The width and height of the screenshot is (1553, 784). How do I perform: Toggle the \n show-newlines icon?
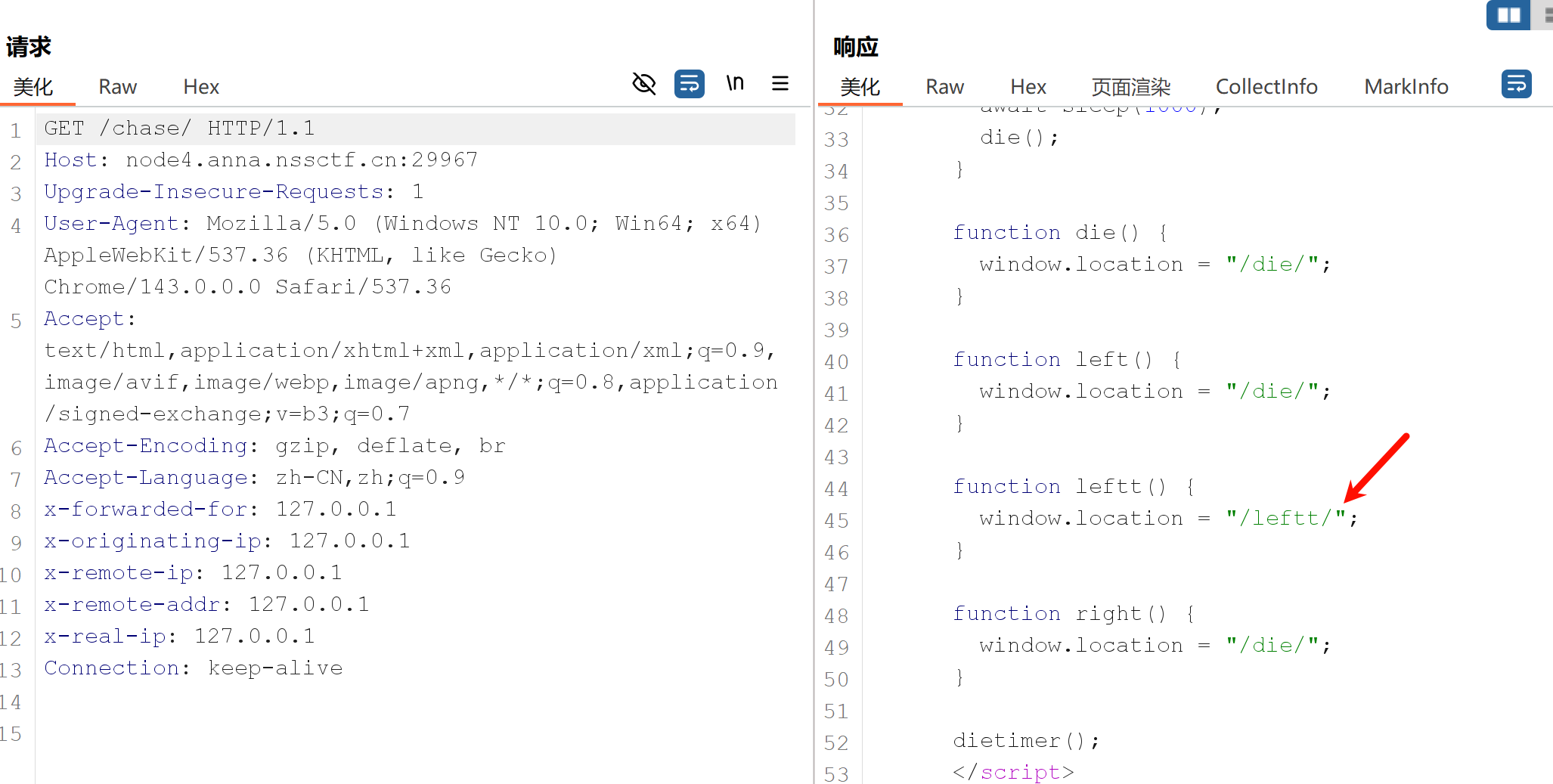[735, 83]
